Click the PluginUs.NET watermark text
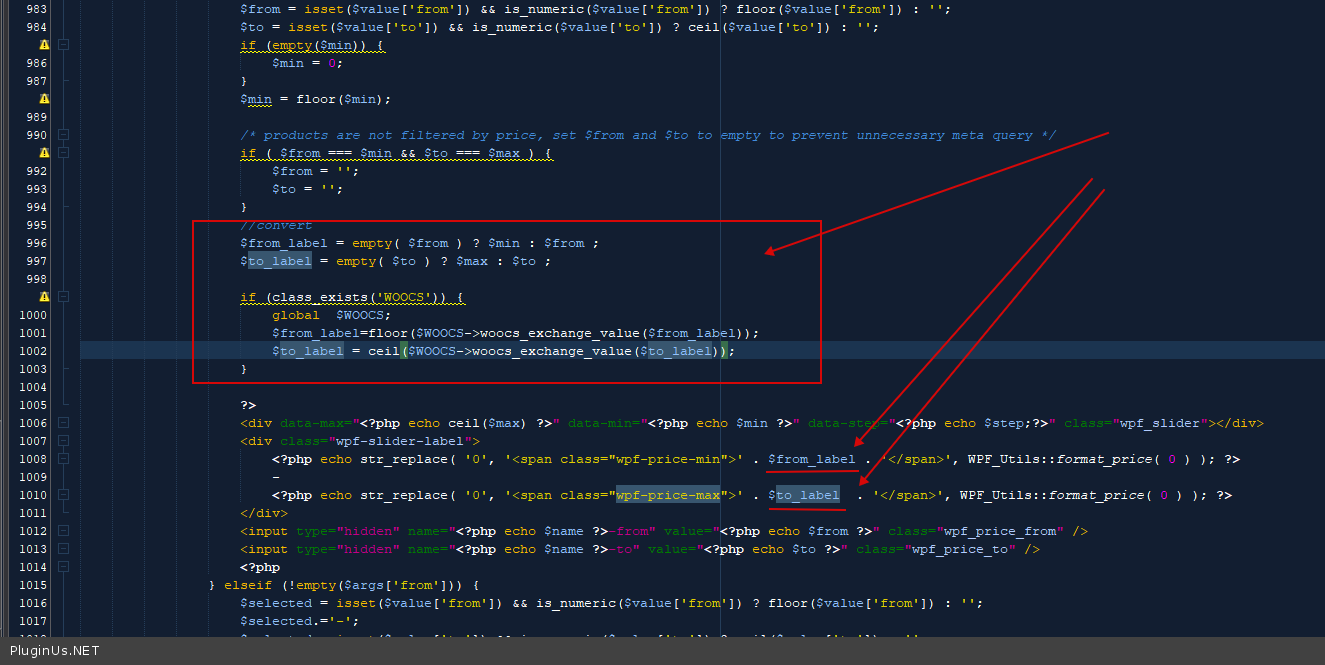This screenshot has width=1325, height=665. coord(55,651)
